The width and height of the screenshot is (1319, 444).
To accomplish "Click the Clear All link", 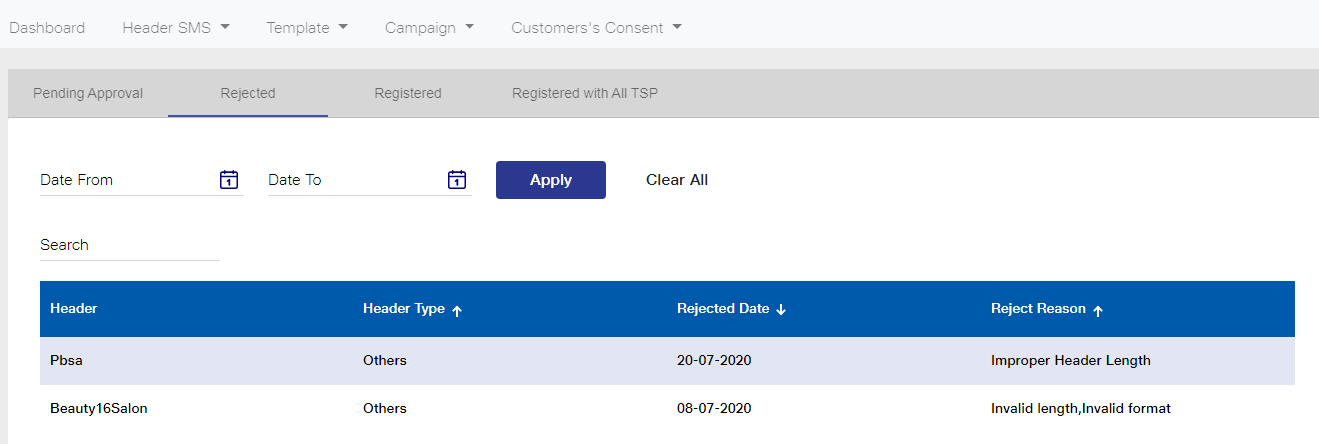I will point(677,180).
